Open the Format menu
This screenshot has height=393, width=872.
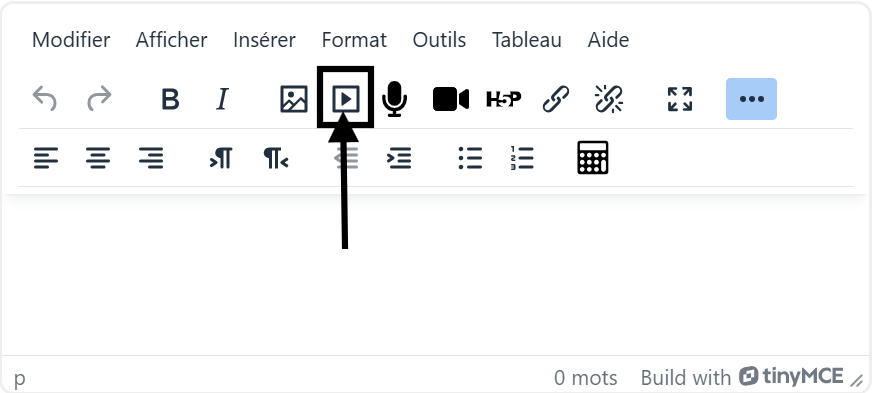[x=354, y=40]
